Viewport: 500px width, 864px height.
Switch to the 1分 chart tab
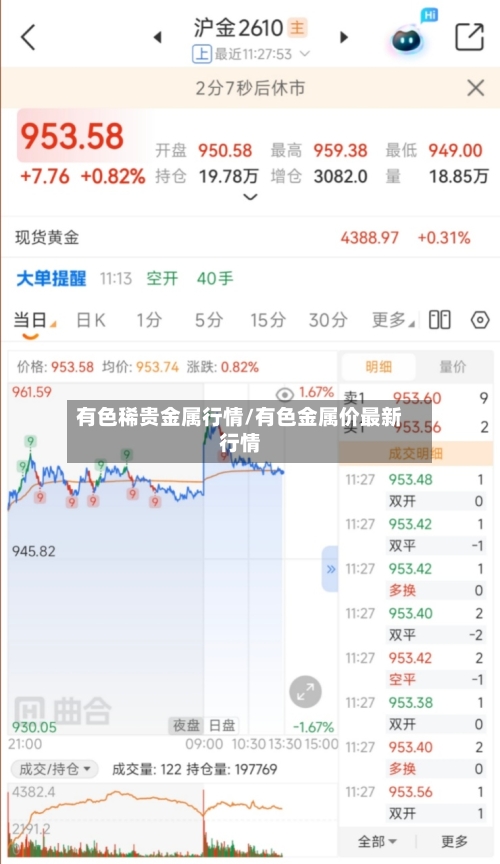point(149,320)
